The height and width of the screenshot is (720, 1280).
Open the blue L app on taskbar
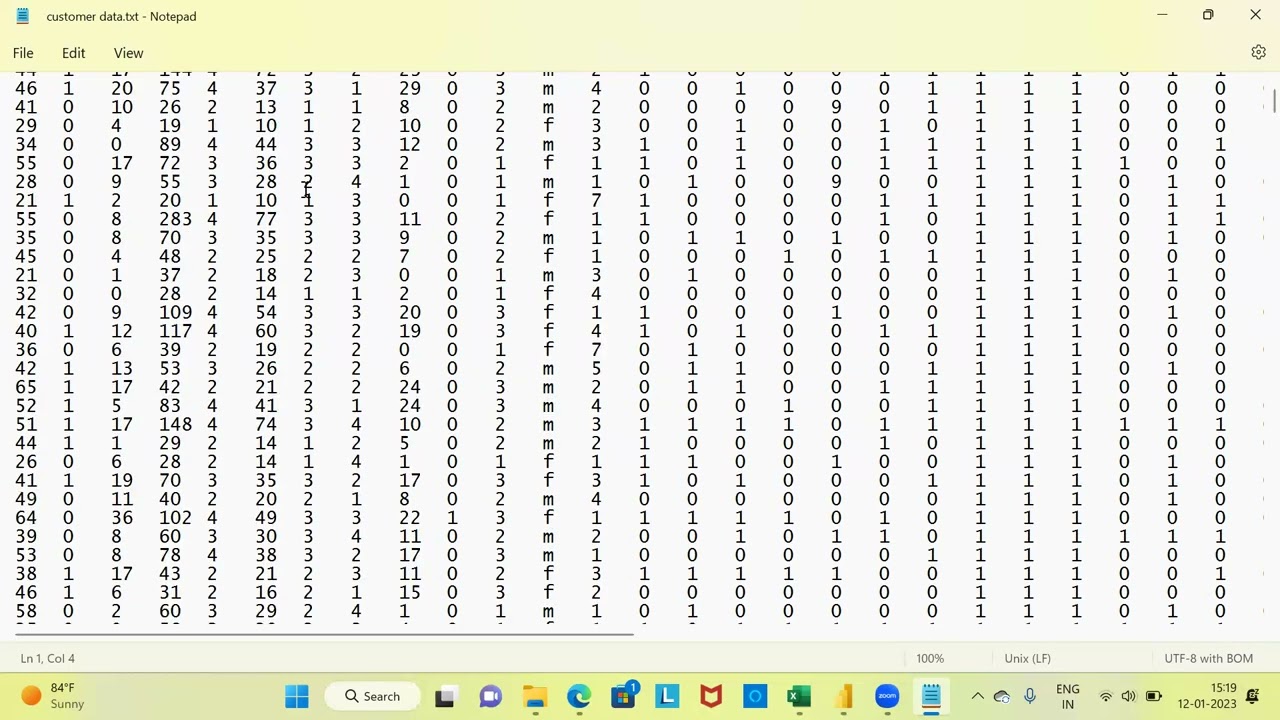tap(667, 696)
